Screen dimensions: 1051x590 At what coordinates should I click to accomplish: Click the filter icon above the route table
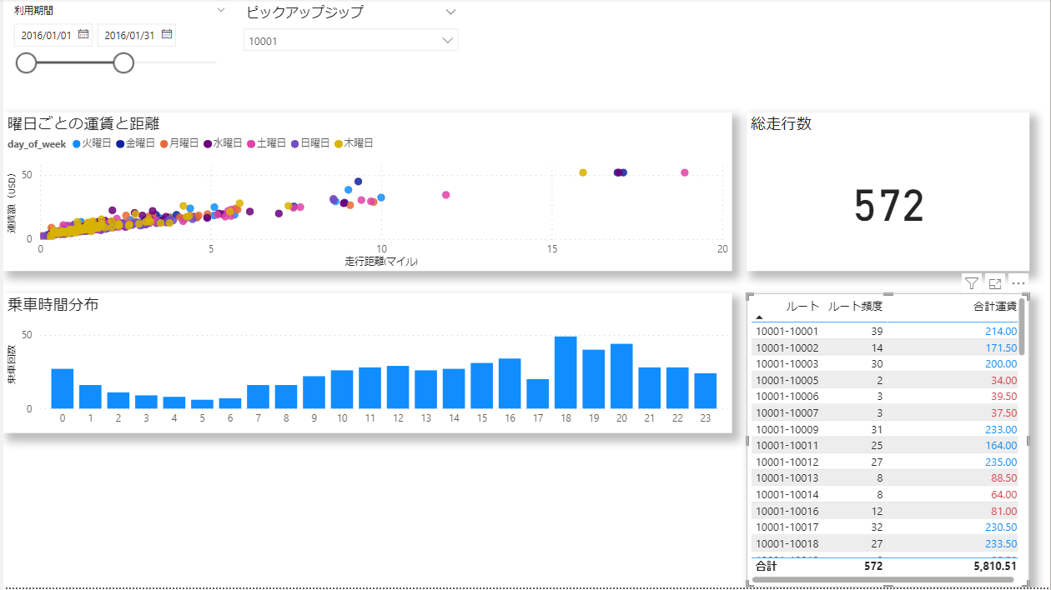coord(971,284)
